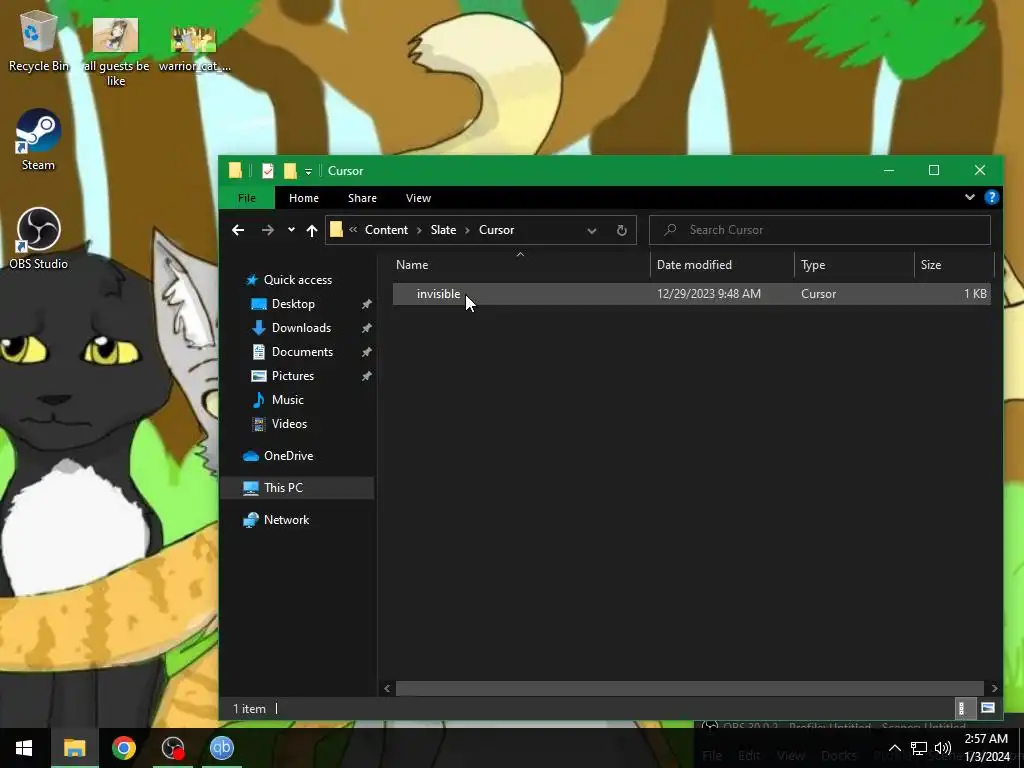Open Explorer Help via question mark icon
Viewport: 1024px width, 768px height.
coord(991,197)
